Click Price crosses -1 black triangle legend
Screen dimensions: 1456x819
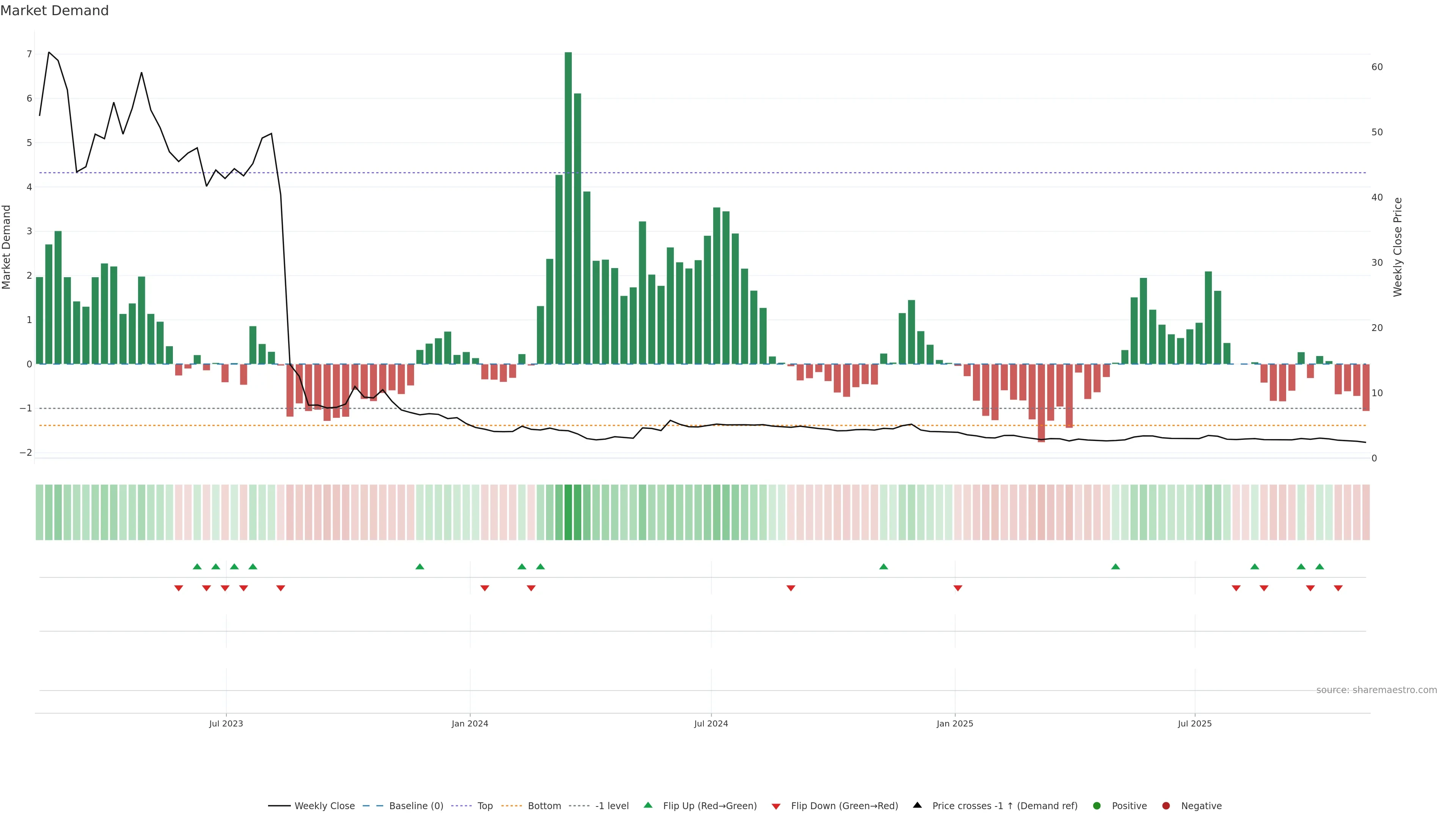[x=917, y=805]
